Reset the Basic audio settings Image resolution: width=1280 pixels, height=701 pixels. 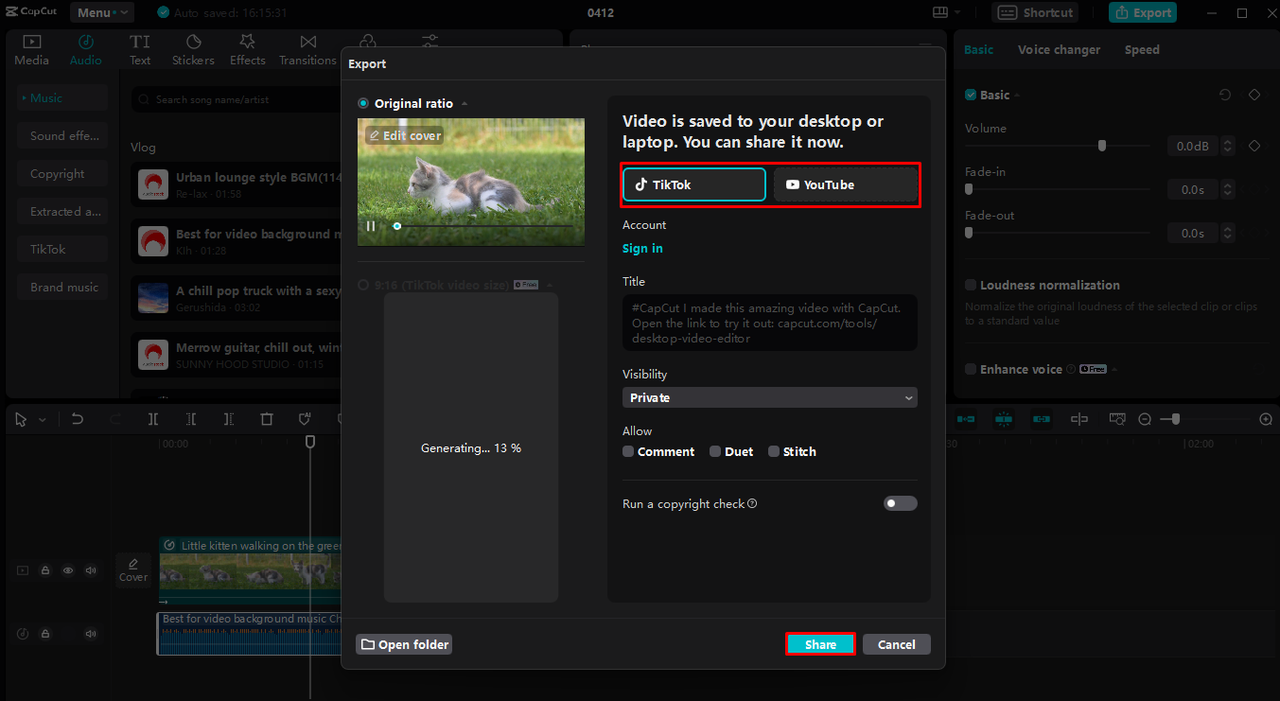pos(1225,95)
